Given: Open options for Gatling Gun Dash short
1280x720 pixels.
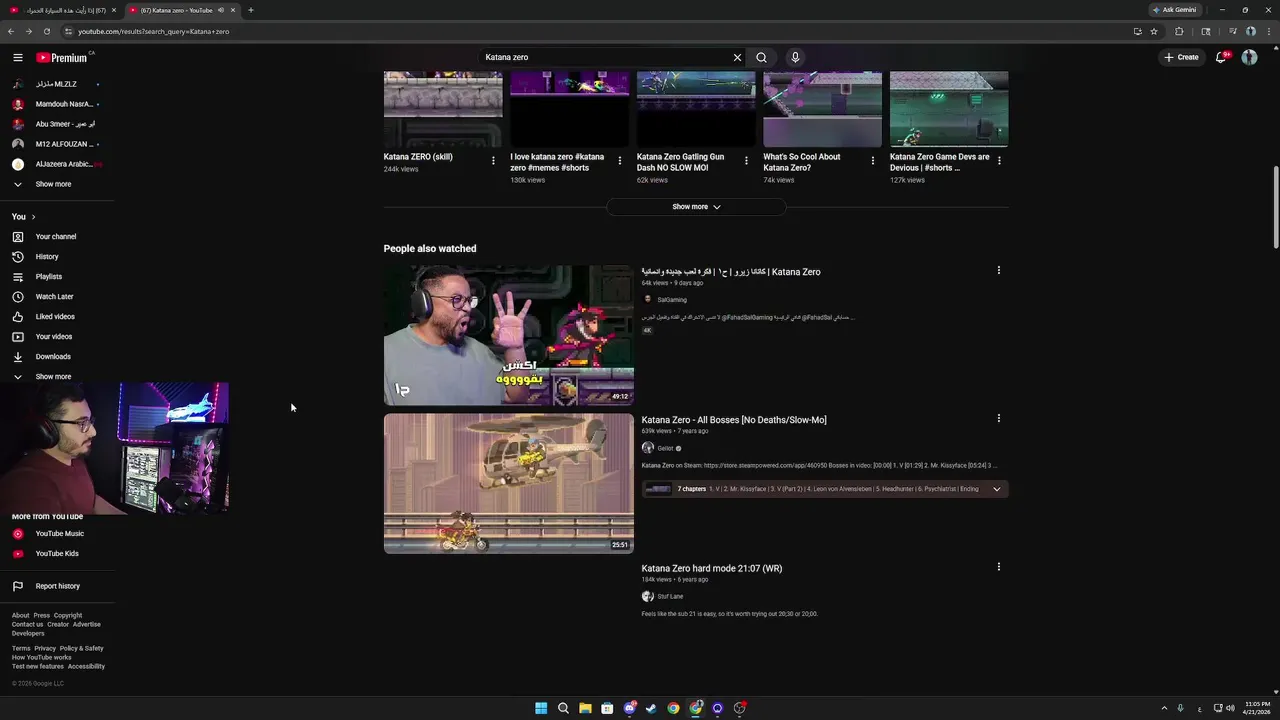Looking at the screenshot, I should pos(746,160).
